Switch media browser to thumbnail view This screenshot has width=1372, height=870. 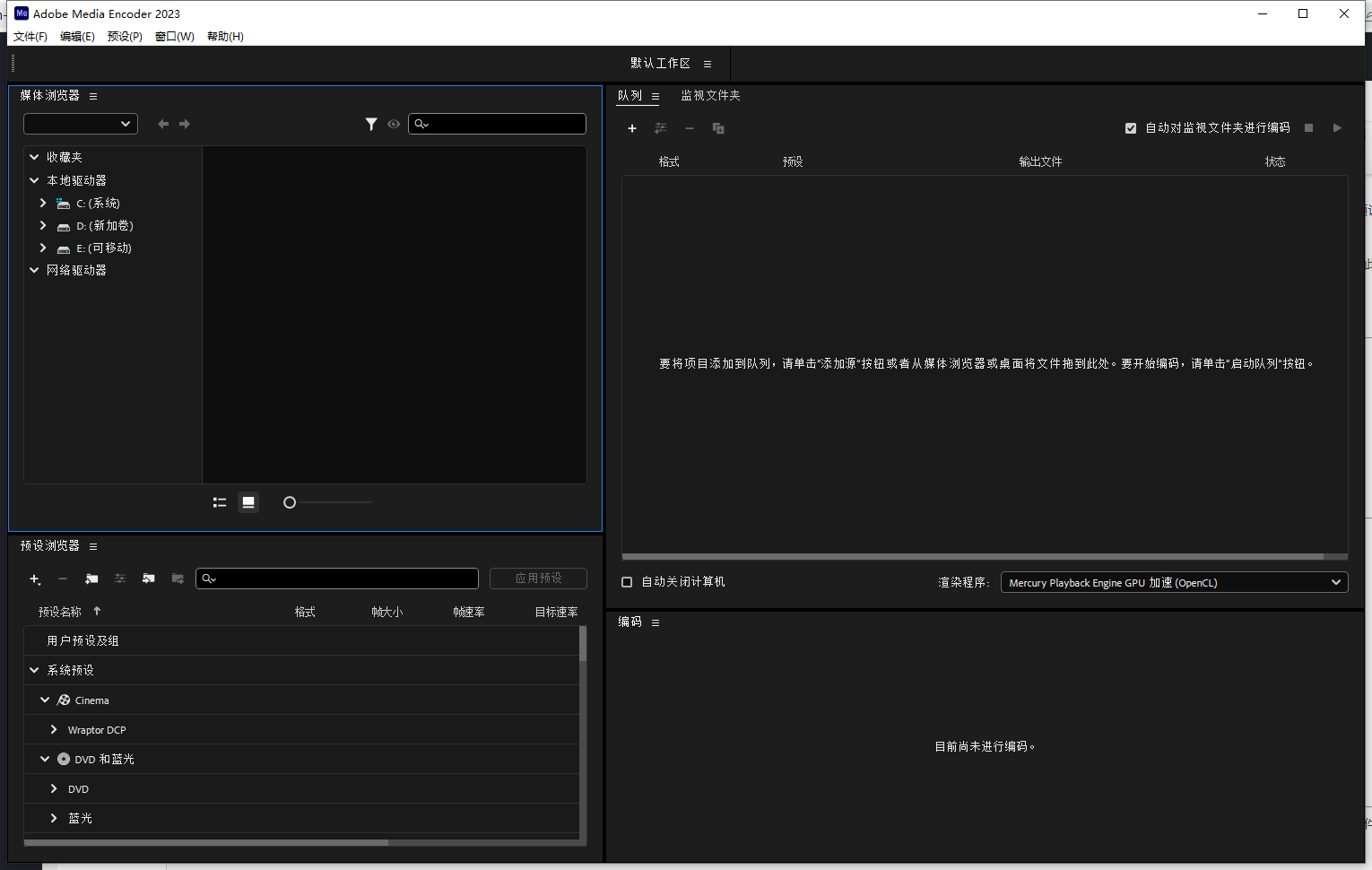[248, 502]
